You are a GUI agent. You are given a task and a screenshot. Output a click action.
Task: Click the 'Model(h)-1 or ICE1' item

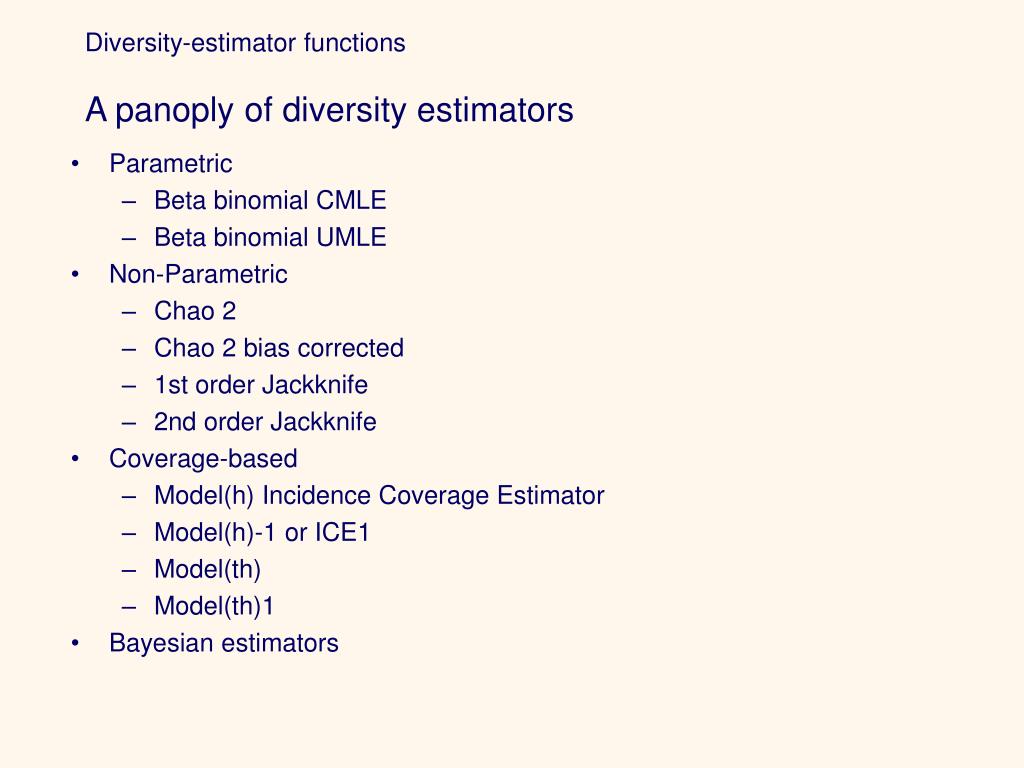262,533
